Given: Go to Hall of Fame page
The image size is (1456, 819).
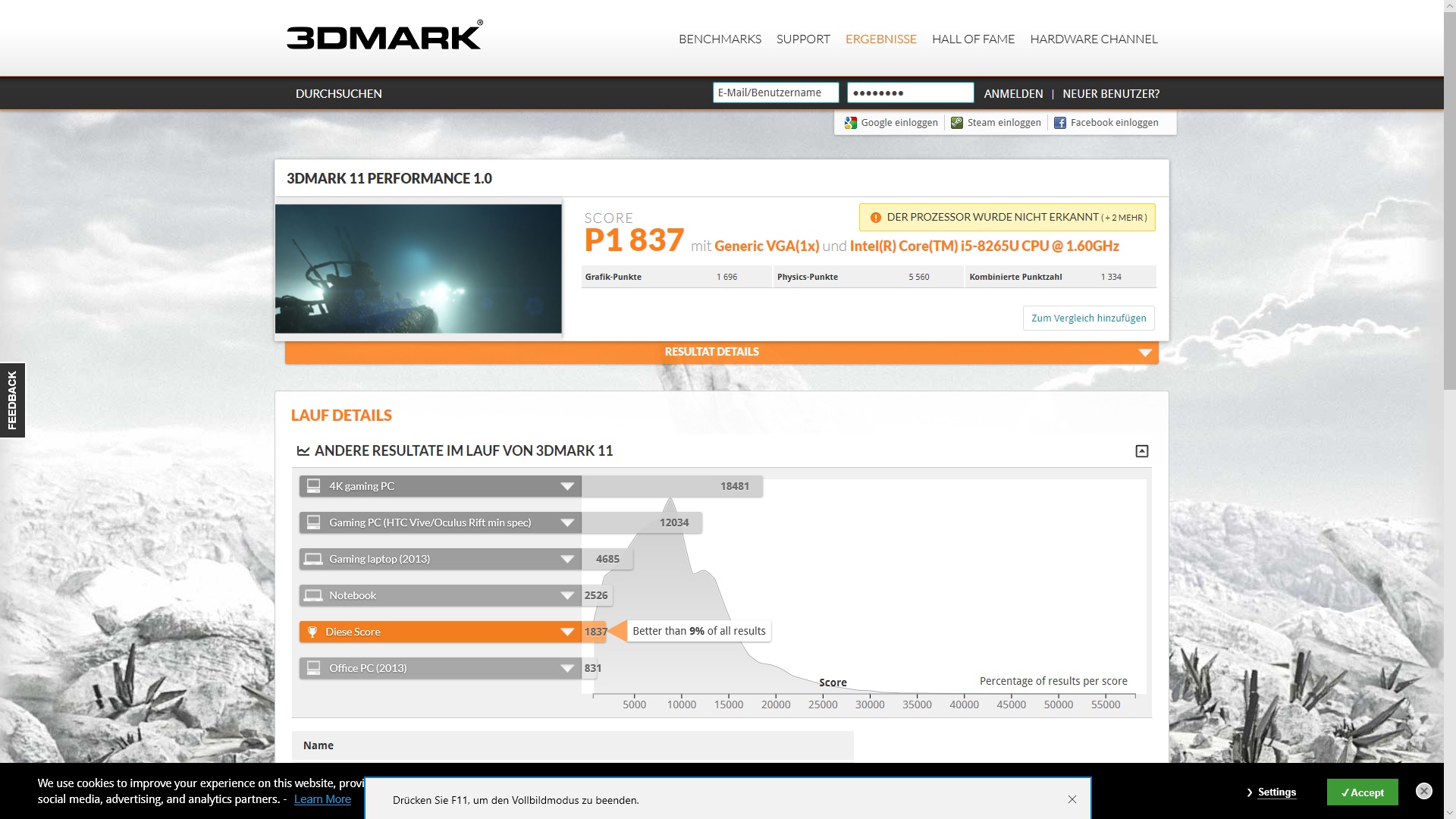Looking at the screenshot, I should point(972,39).
